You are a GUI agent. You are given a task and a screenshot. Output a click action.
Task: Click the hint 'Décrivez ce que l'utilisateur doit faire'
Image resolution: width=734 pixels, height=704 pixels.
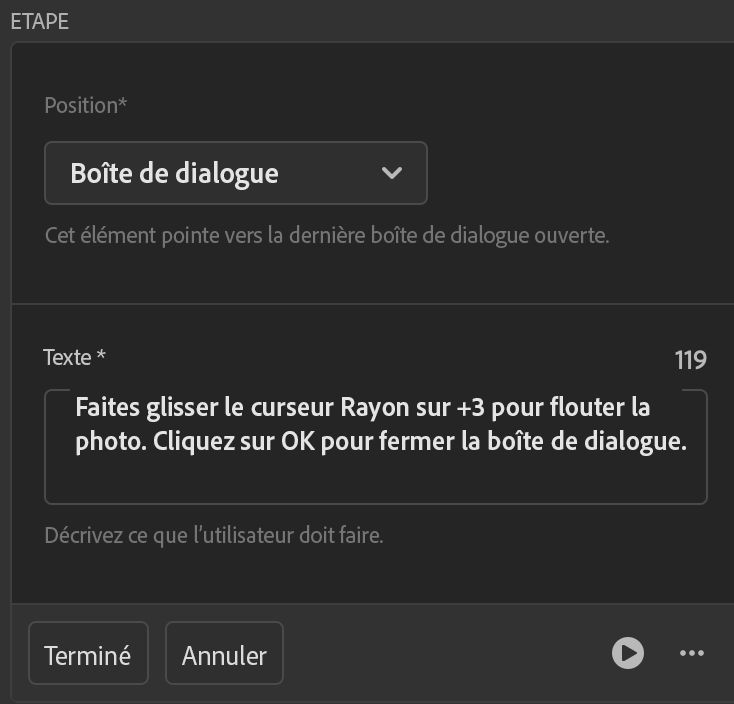tap(214, 535)
